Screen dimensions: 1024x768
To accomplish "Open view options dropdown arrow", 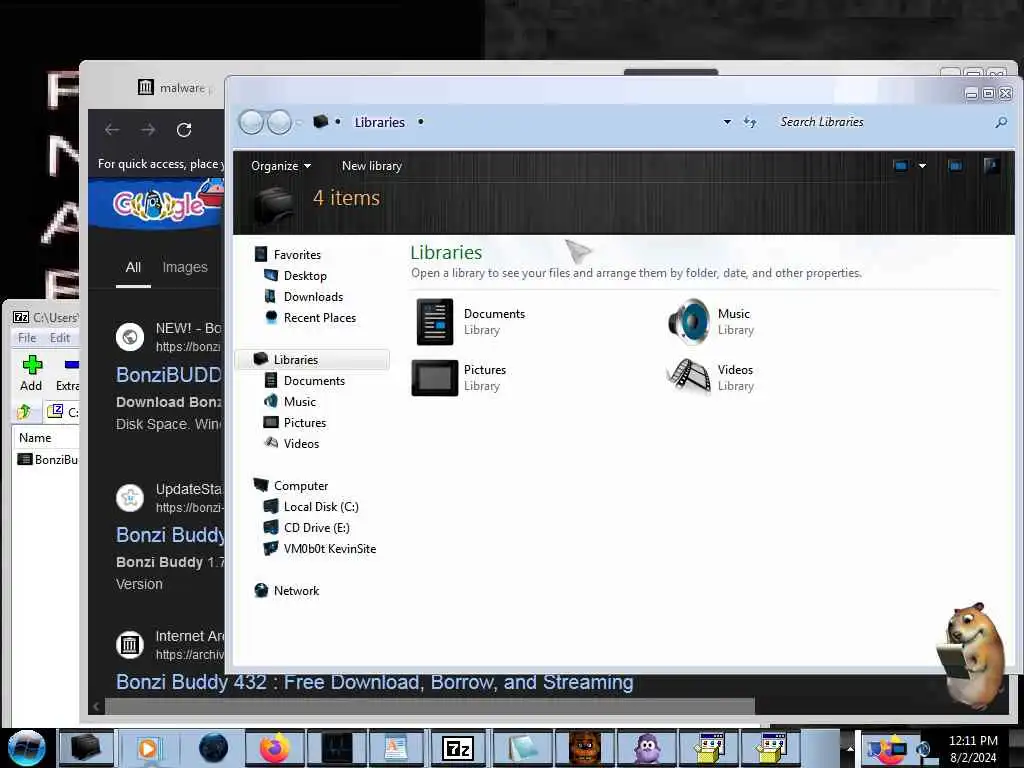I will [922, 166].
